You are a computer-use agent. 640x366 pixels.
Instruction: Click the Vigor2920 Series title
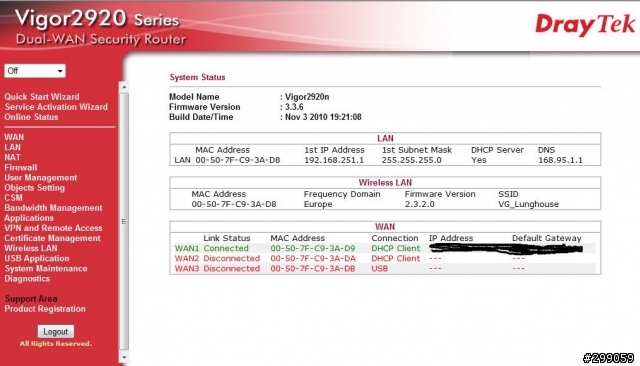click(97, 19)
